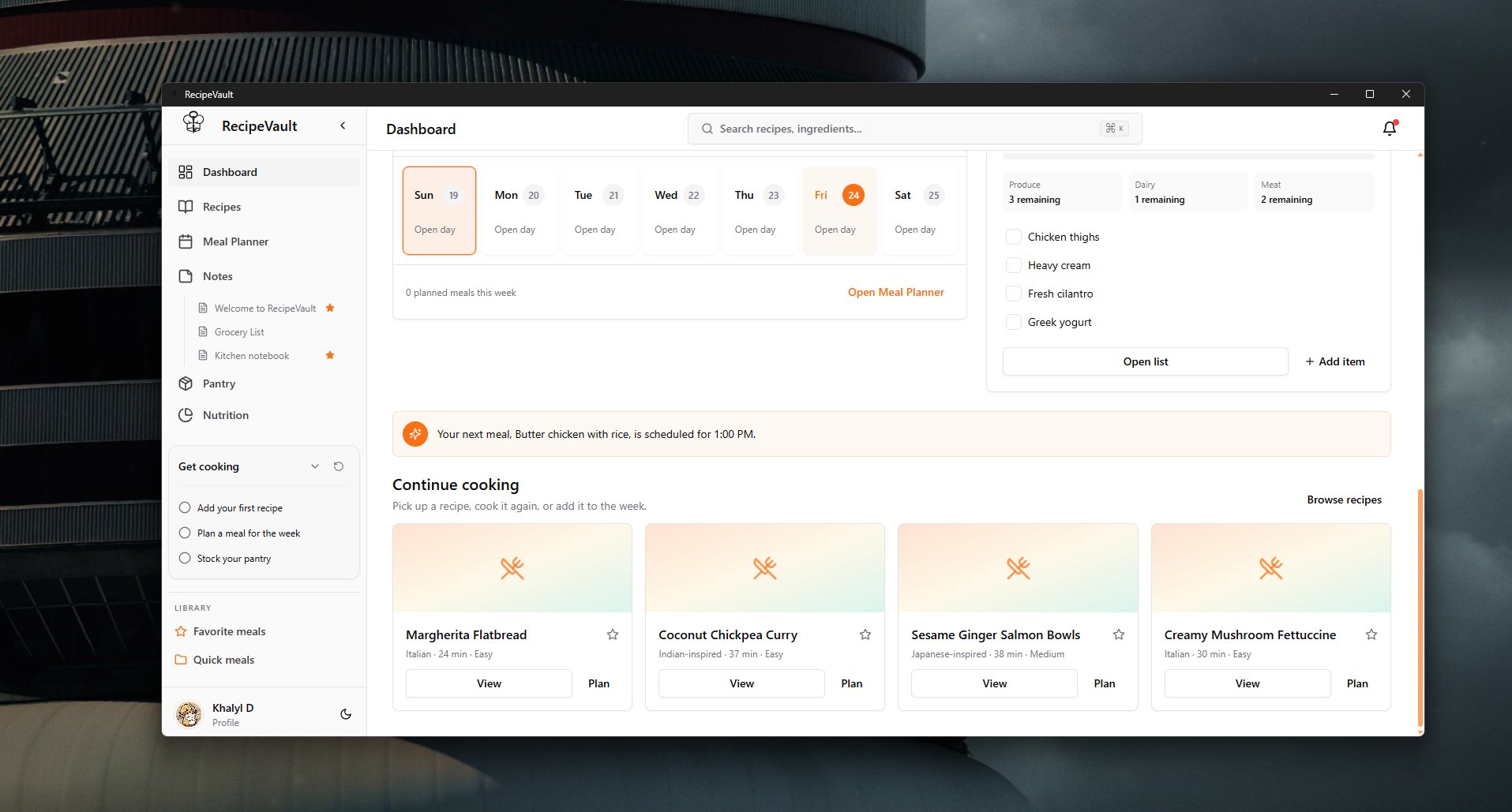The height and width of the screenshot is (812, 1512).
Task: Open Recipes in the sidebar
Action: [x=264, y=207]
